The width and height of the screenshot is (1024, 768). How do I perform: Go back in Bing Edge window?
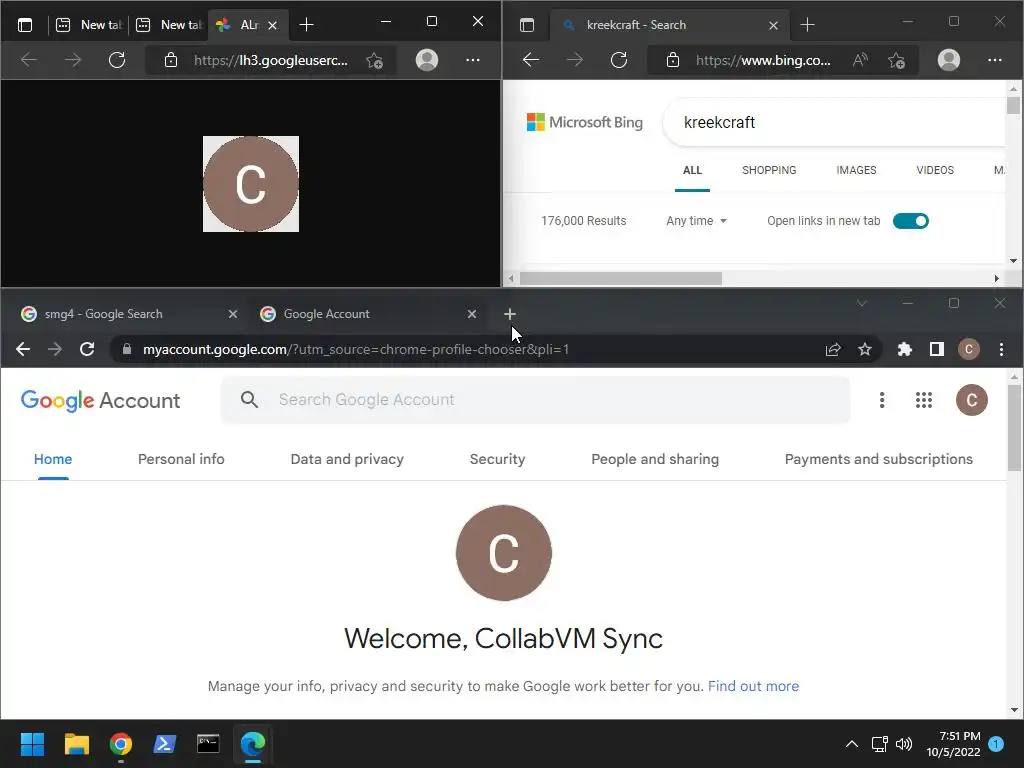pyautogui.click(x=531, y=60)
